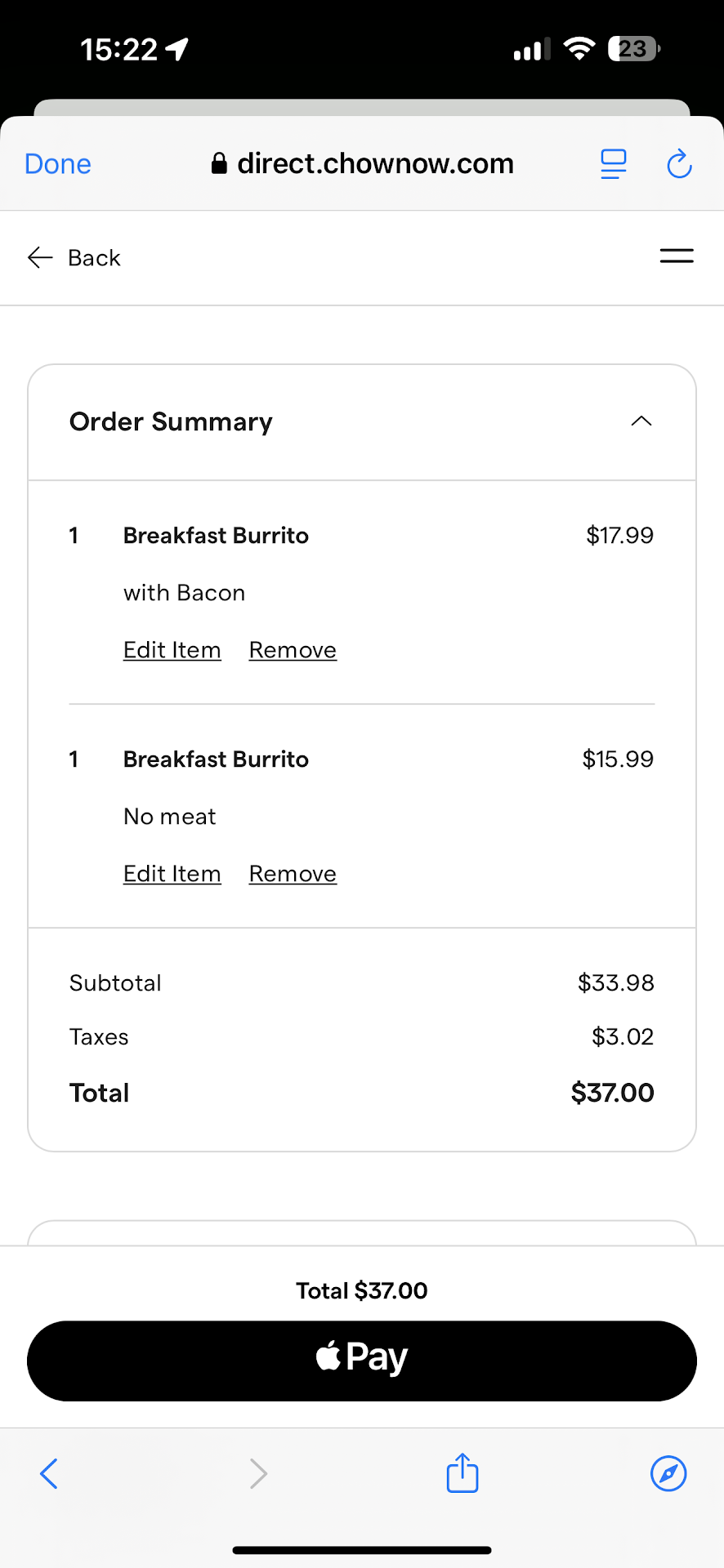Image resolution: width=724 pixels, height=1568 pixels.
Task: Open the hamburger menu icon
Action: (x=677, y=256)
